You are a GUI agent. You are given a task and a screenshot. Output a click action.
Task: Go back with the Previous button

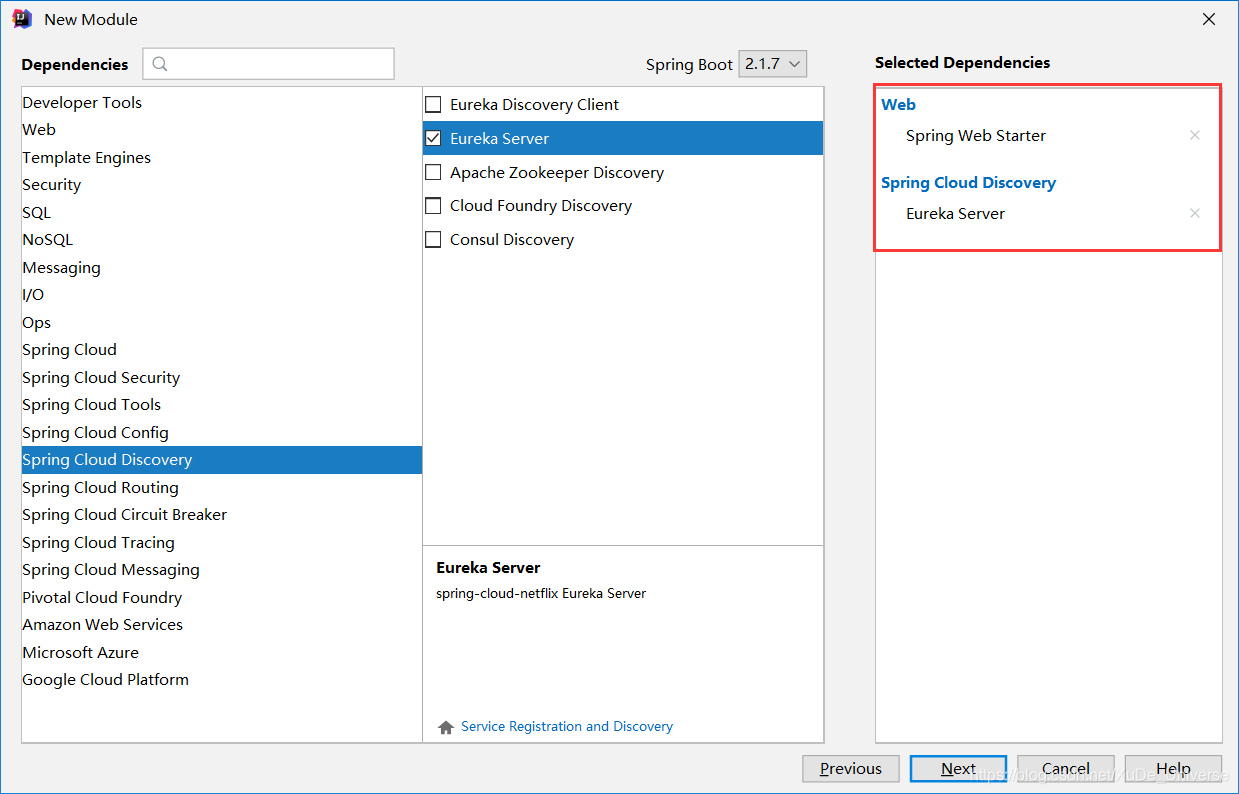click(x=851, y=768)
